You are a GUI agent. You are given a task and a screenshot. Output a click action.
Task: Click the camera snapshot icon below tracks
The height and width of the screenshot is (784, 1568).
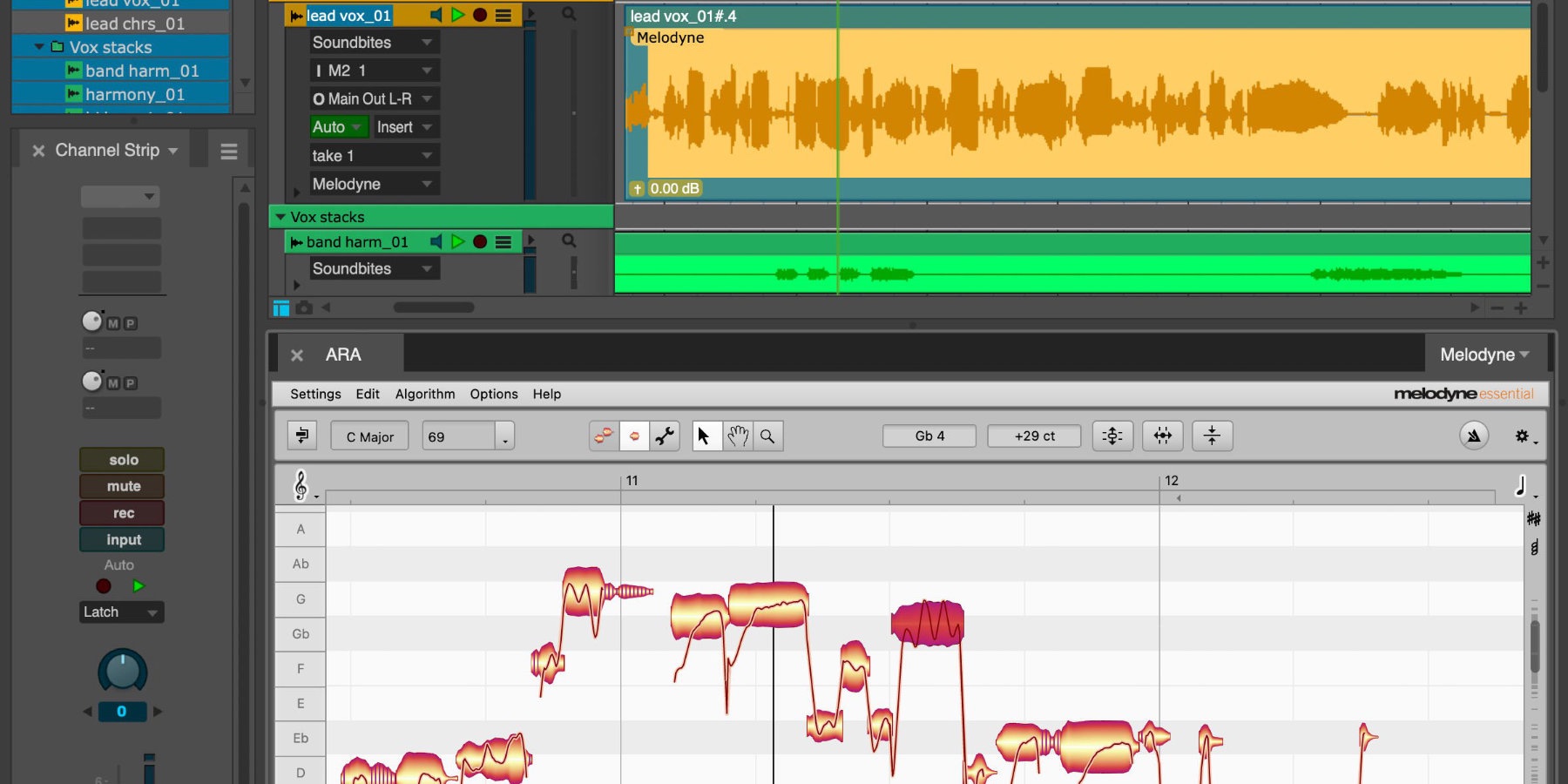pyautogui.click(x=304, y=308)
